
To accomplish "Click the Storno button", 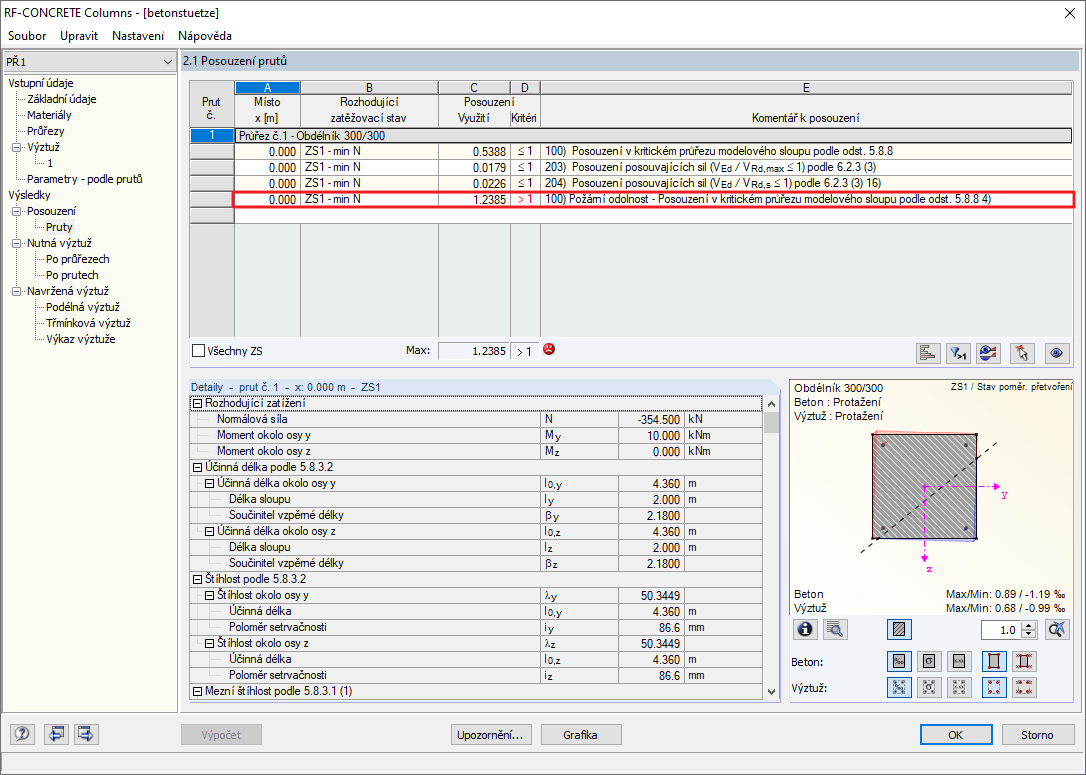I will (x=1037, y=735).
